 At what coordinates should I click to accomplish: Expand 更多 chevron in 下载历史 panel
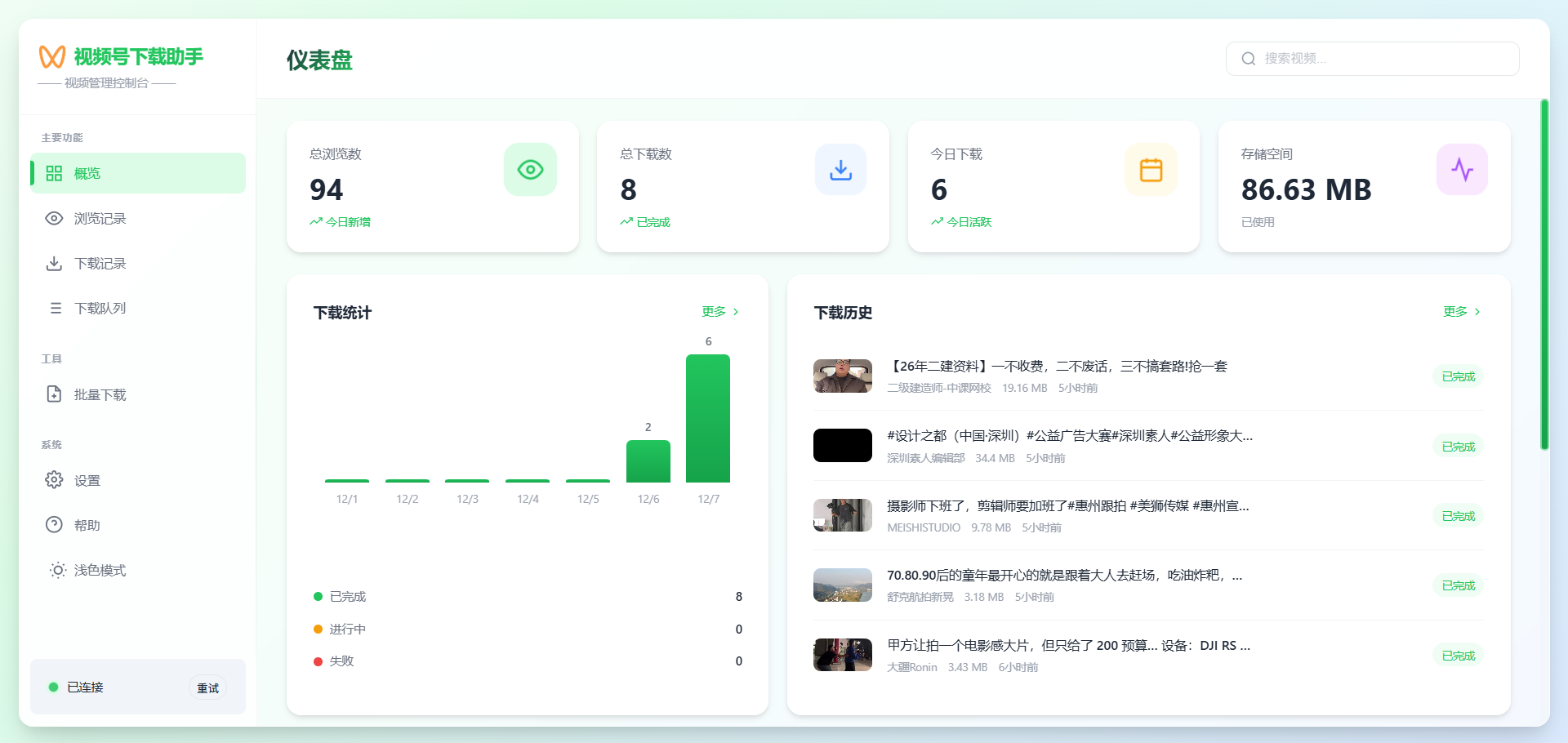pos(1477,312)
